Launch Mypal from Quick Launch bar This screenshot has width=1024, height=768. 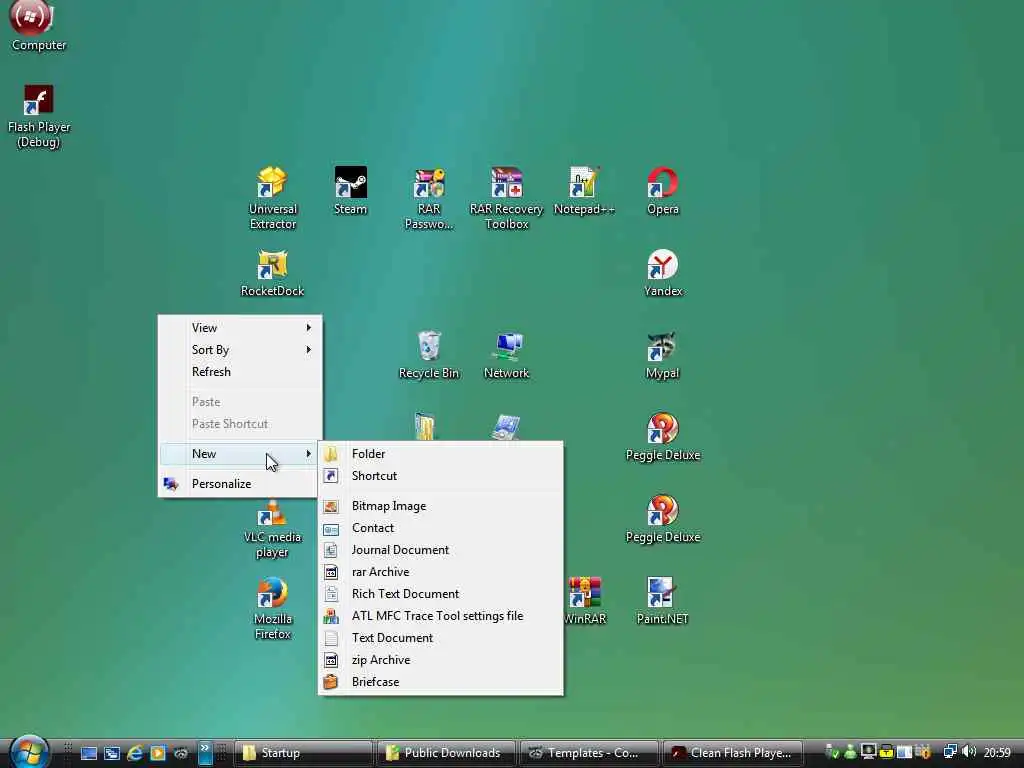(181, 753)
